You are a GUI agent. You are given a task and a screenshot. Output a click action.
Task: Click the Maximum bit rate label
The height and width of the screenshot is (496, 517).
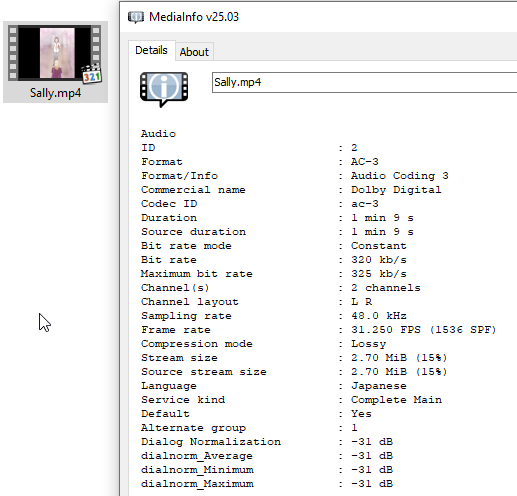(x=197, y=274)
